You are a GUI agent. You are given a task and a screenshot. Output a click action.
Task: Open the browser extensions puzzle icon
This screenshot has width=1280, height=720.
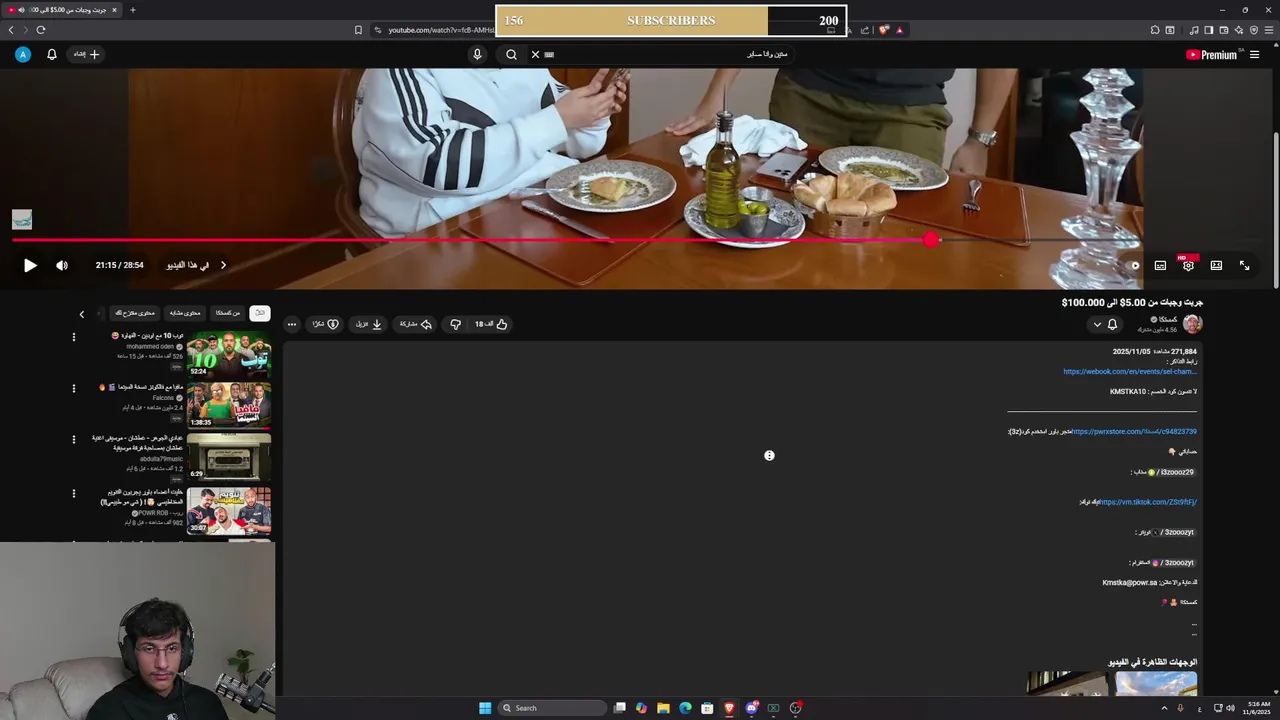[x=1155, y=30]
